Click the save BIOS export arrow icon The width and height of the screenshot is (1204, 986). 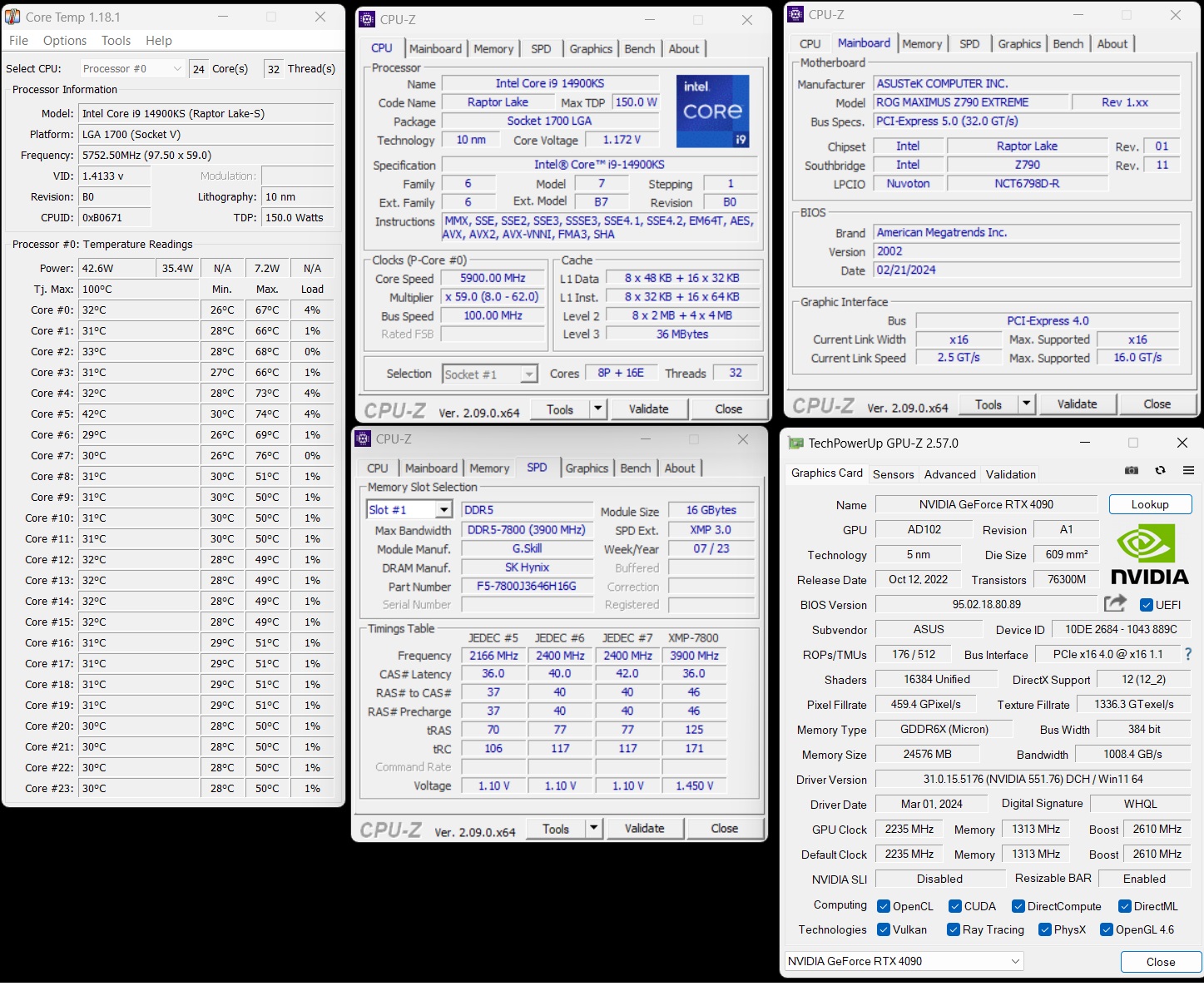click(1115, 603)
